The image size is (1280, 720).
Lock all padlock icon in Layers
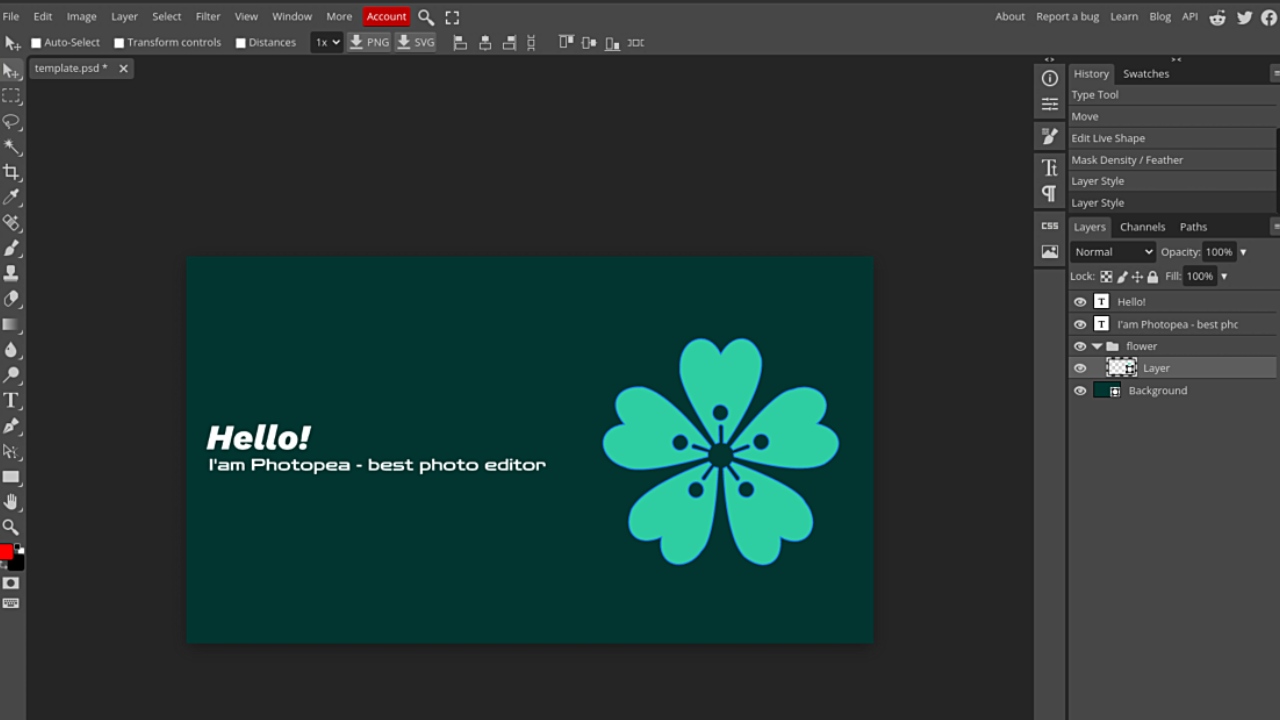coord(1152,276)
